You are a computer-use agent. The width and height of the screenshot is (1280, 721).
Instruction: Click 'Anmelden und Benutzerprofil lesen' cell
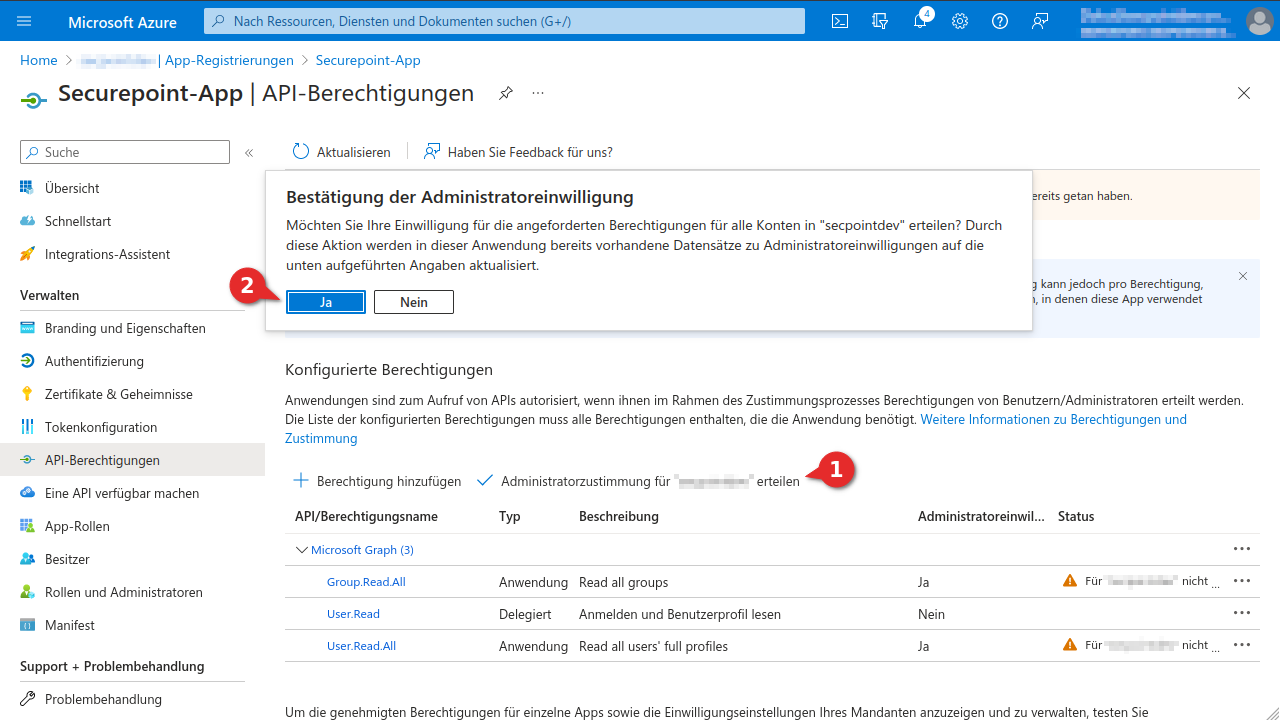point(680,614)
